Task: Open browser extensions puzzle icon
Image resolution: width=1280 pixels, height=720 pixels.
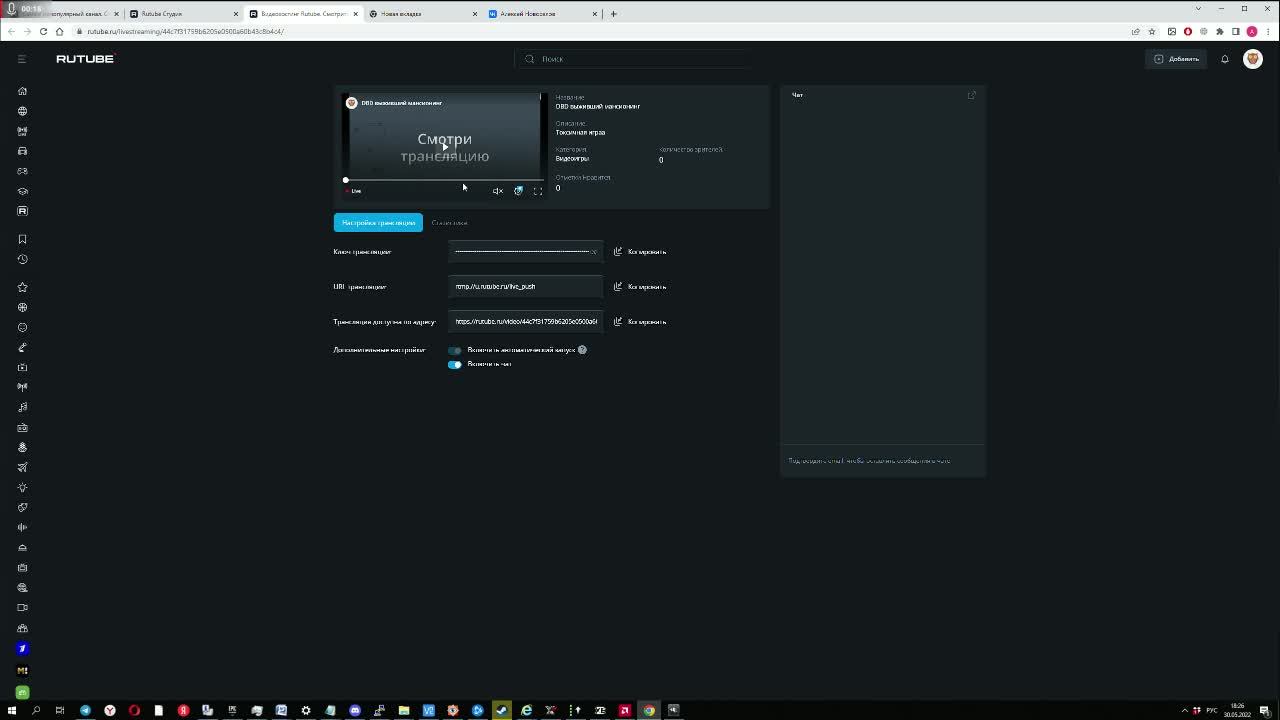Action: pos(1220,31)
